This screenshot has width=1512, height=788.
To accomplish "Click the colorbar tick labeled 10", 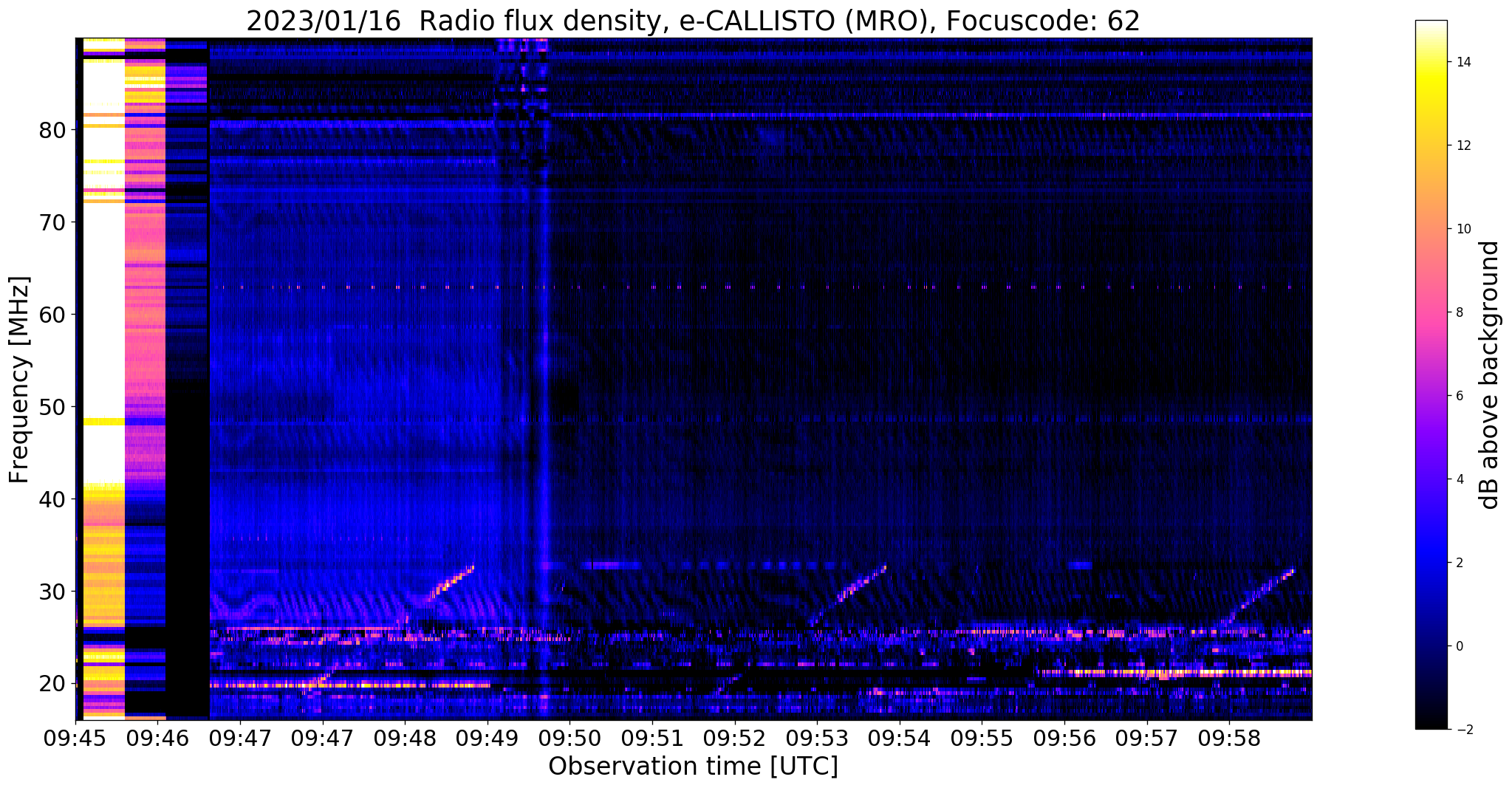I will (x=1462, y=229).
